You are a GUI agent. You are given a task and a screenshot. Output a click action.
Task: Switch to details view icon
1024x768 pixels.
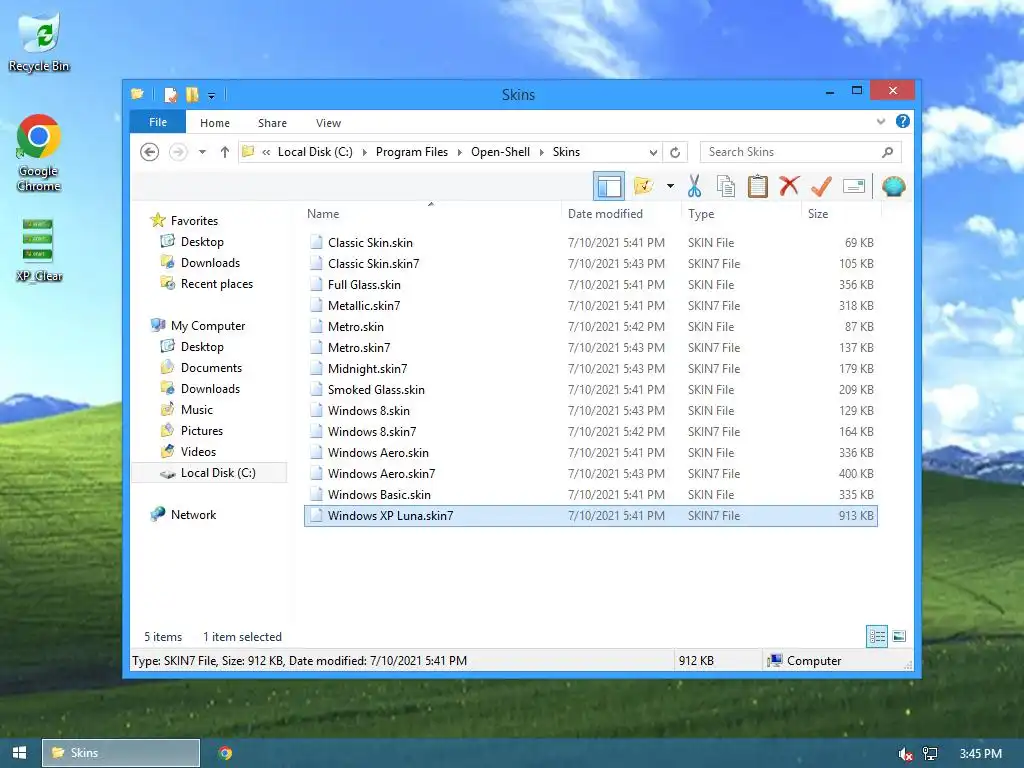876,636
